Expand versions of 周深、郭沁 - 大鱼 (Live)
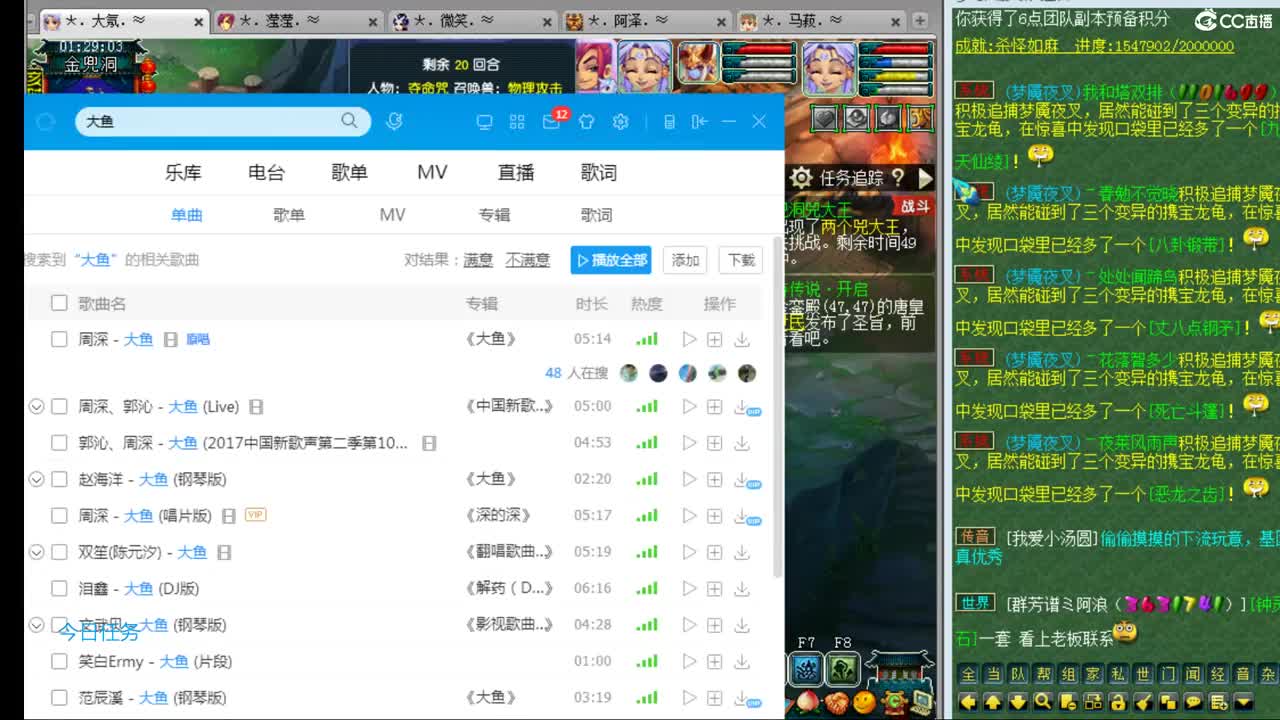Screen dimensions: 1280x720 pyautogui.click(x=36, y=407)
